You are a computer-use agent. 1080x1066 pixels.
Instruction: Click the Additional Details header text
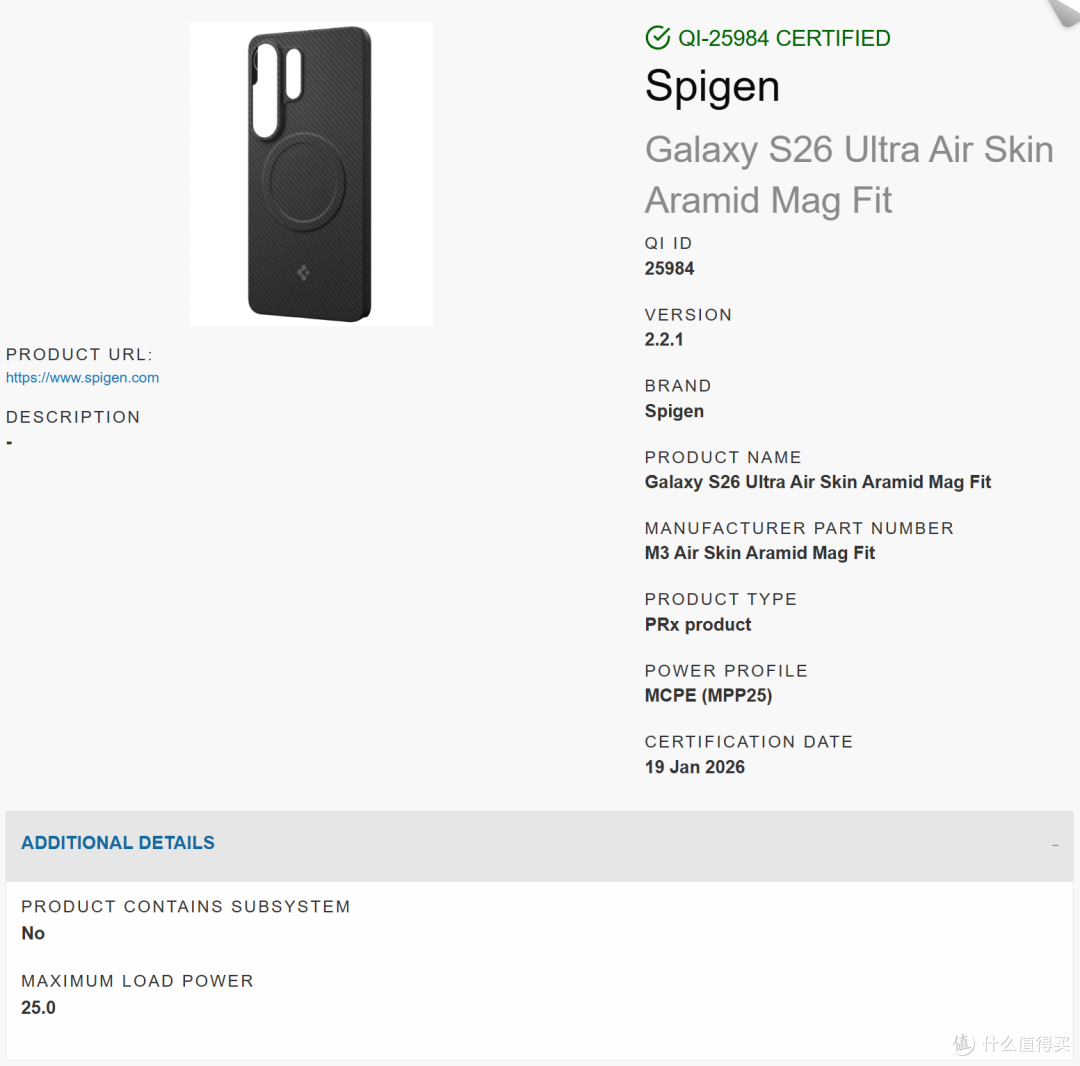(x=118, y=842)
